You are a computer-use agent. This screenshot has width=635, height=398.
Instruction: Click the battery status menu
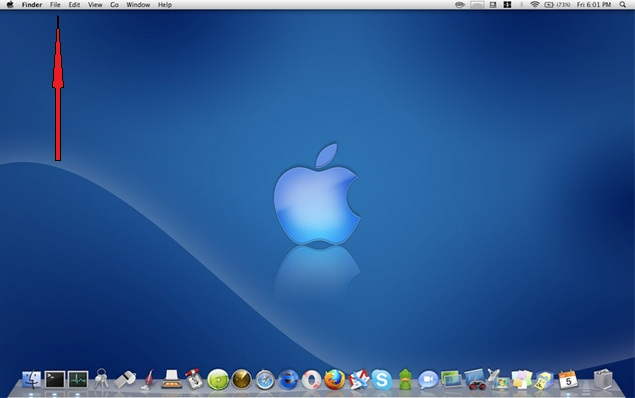click(x=557, y=5)
